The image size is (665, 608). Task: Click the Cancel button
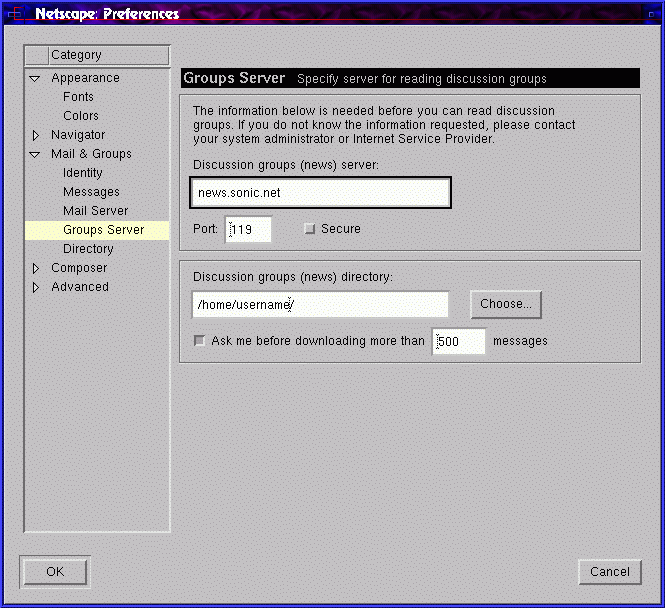[610, 572]
